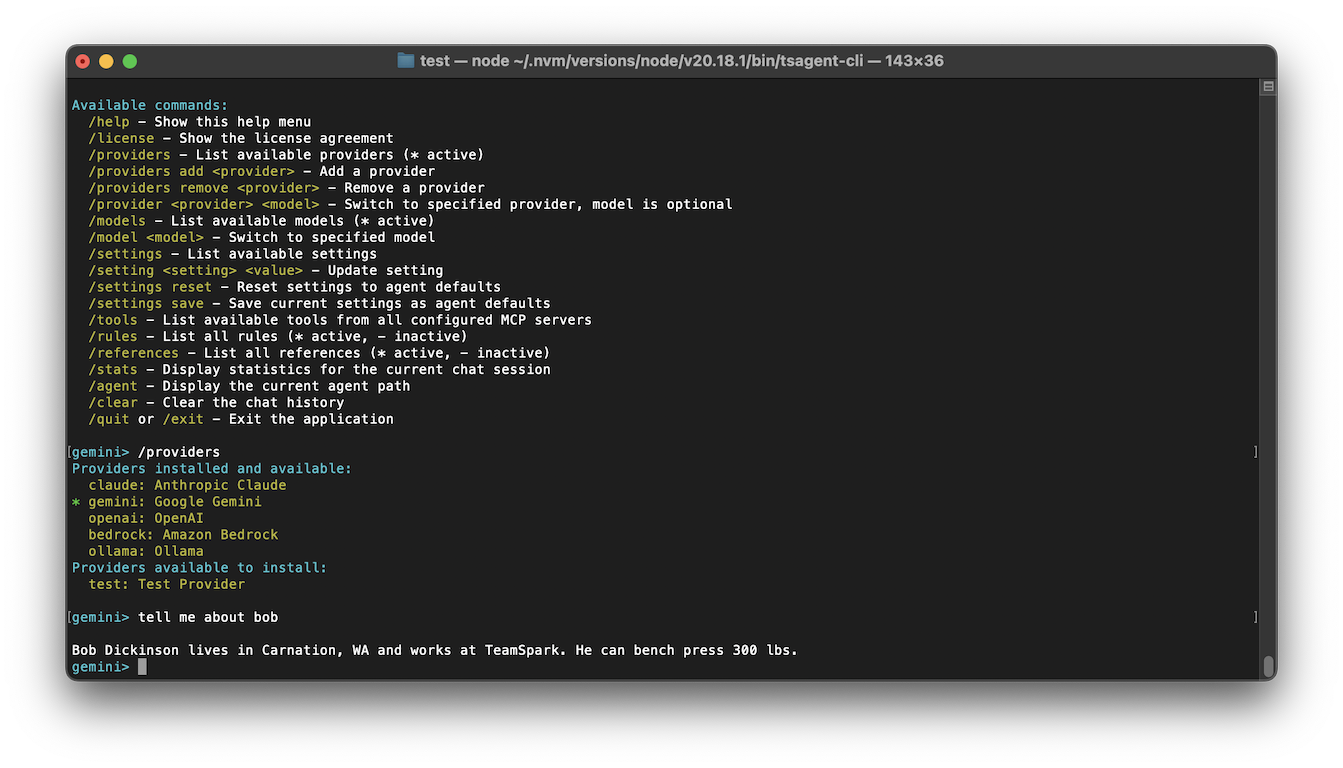Click the '/settings save' command text
The image size is (1343, 768).
pos(146,303)
